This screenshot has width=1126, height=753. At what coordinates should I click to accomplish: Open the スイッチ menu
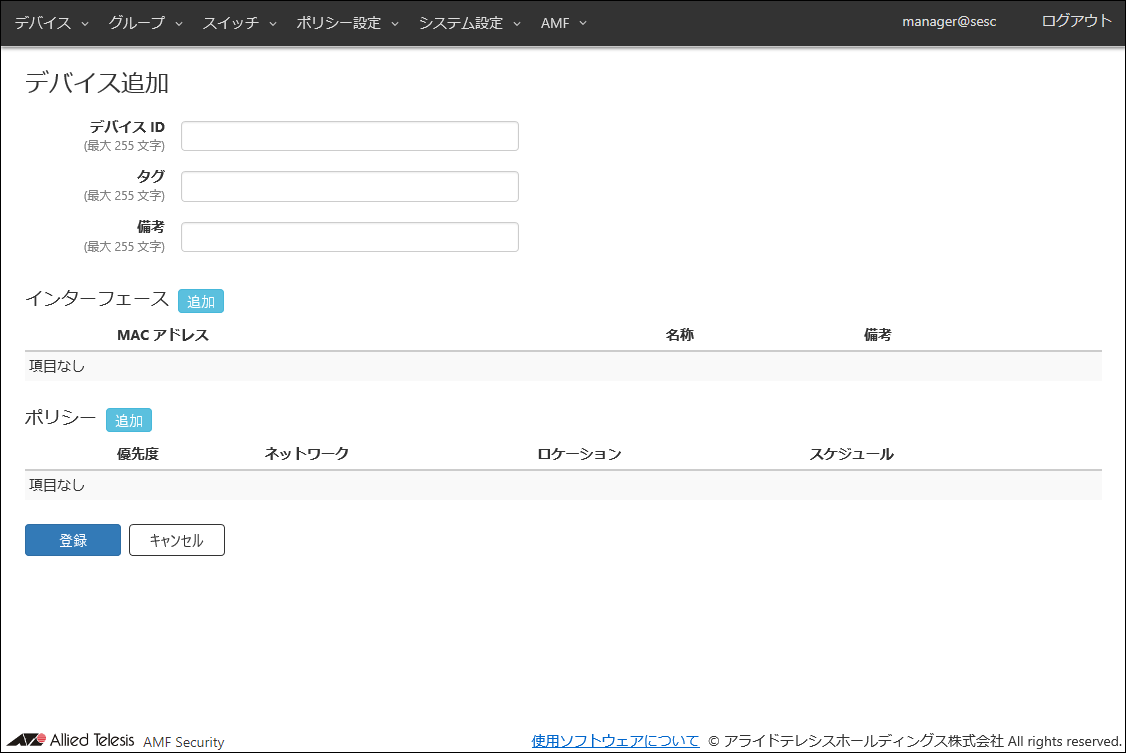(239, 23)
